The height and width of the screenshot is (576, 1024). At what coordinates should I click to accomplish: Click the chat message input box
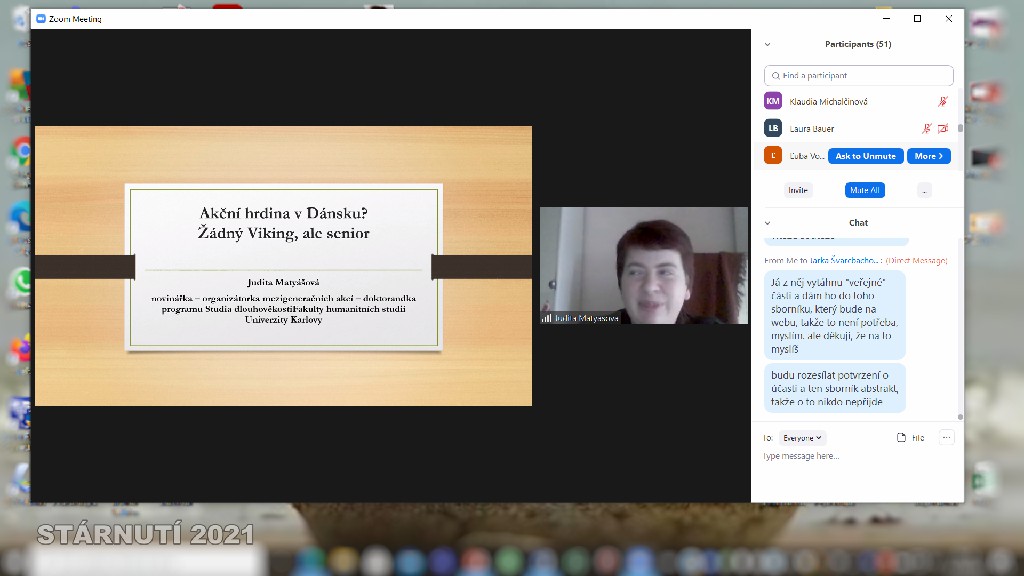pos(855,457)
